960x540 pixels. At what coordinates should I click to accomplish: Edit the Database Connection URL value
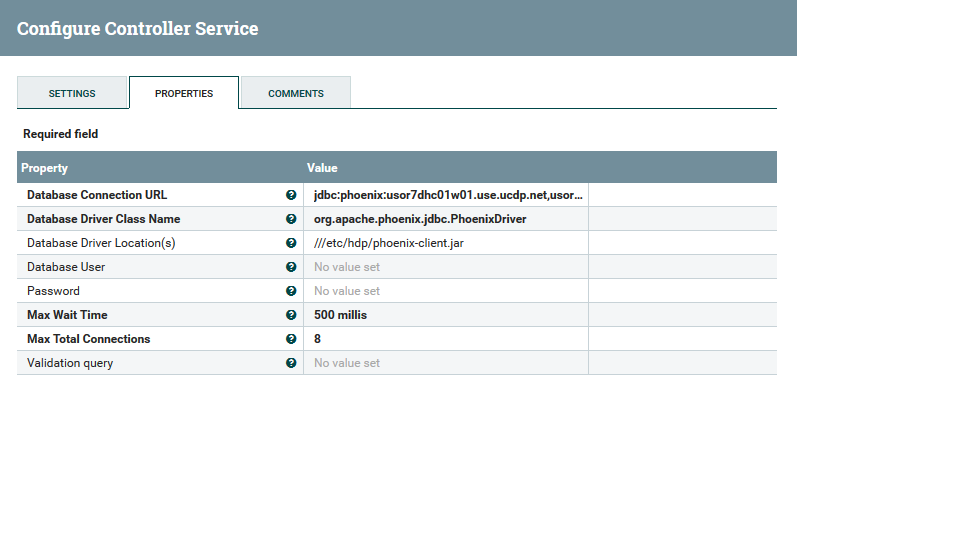(x=446, y=195)
